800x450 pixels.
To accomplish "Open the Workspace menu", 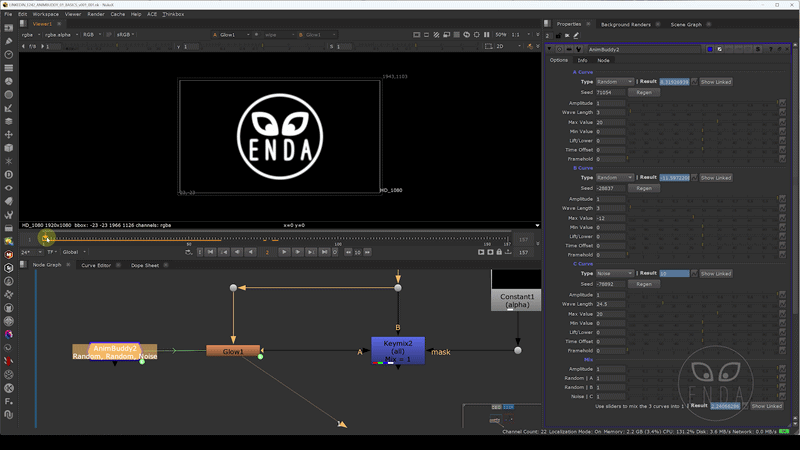I will pyautogui.click(x=45, y=14).
